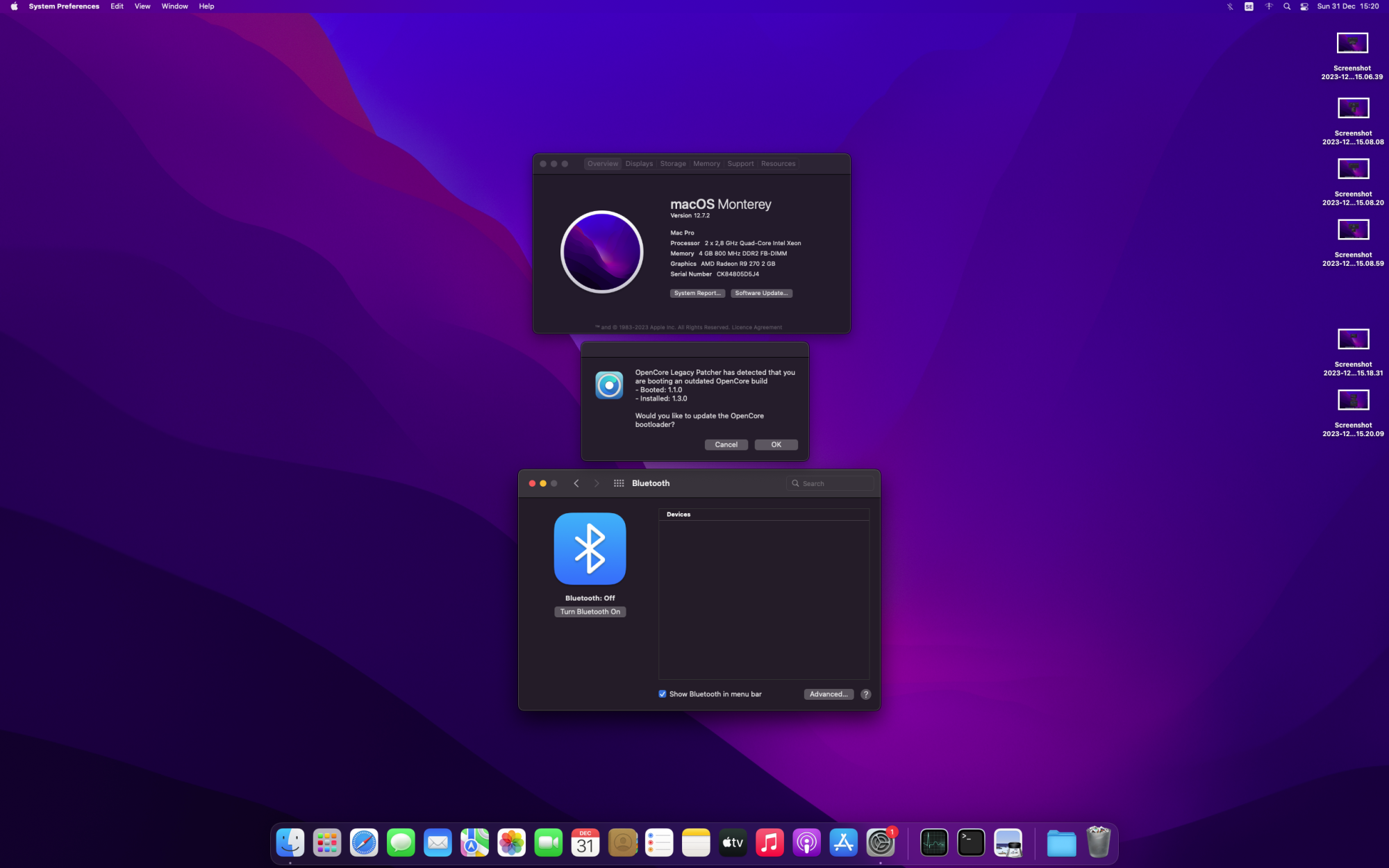Click System Report in the Overview pane

click(x=697, y=293)
